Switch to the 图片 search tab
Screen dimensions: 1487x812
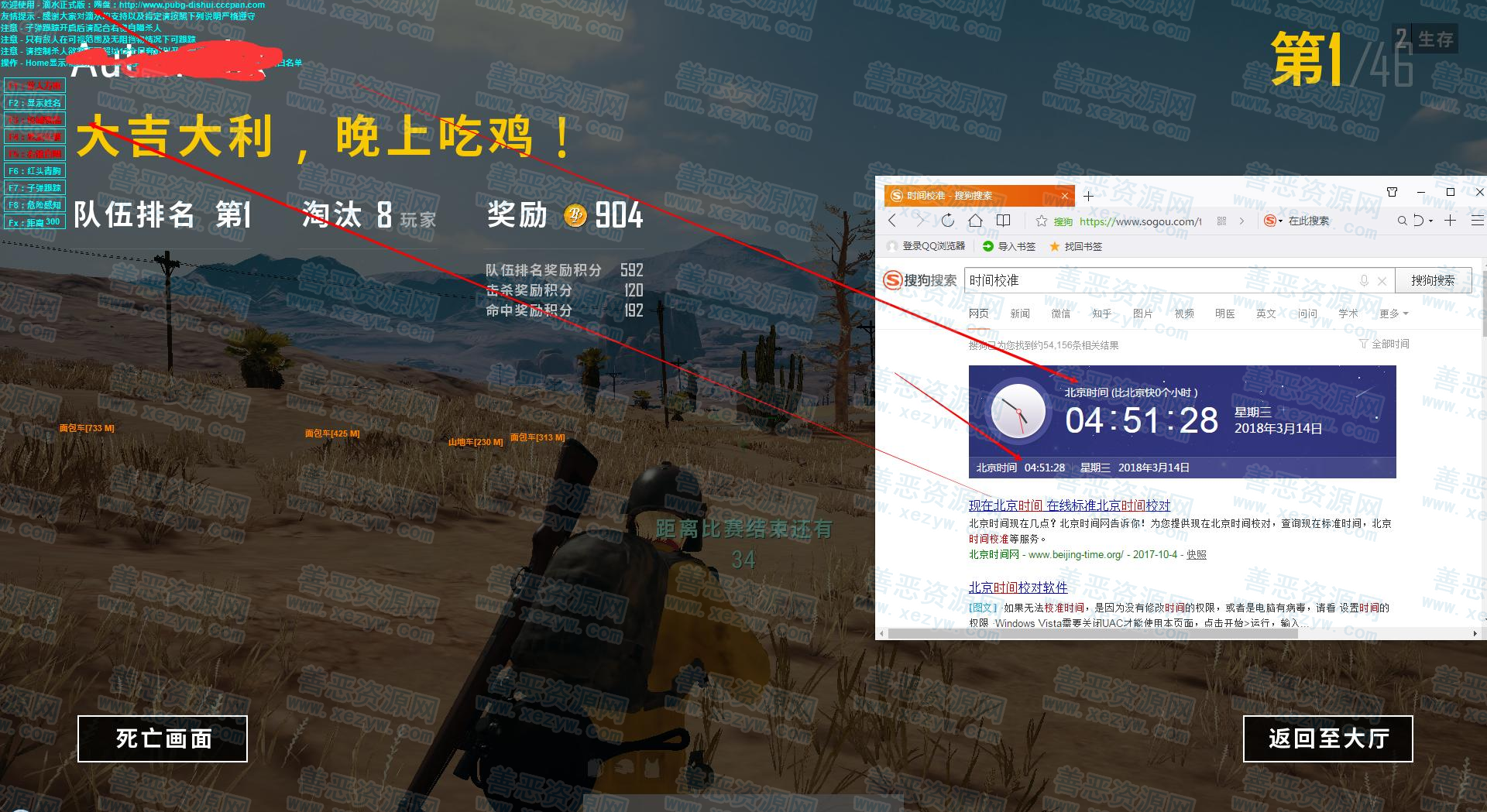click(1142, 313)
